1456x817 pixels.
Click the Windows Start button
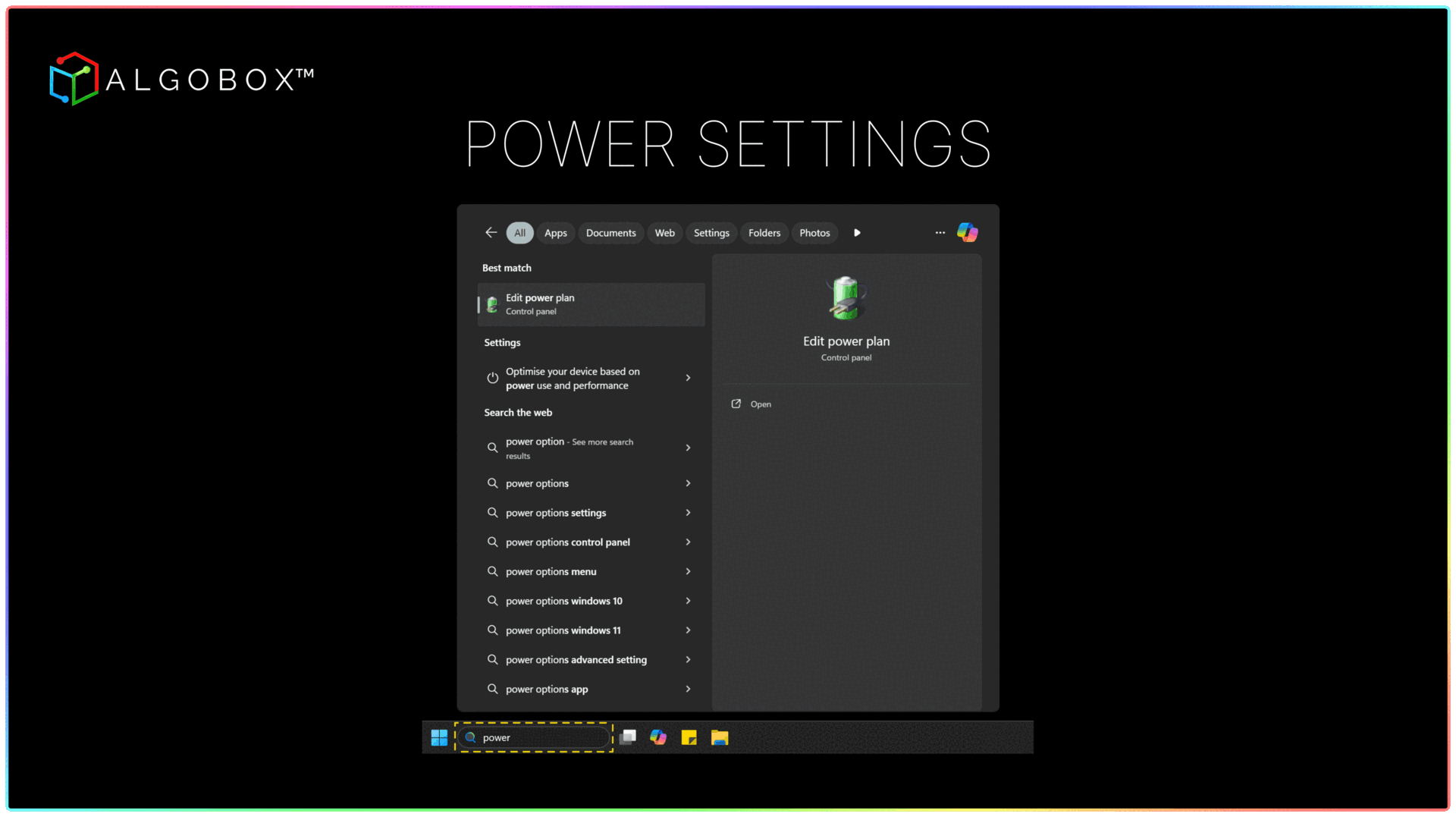click(x=439, y=737)
